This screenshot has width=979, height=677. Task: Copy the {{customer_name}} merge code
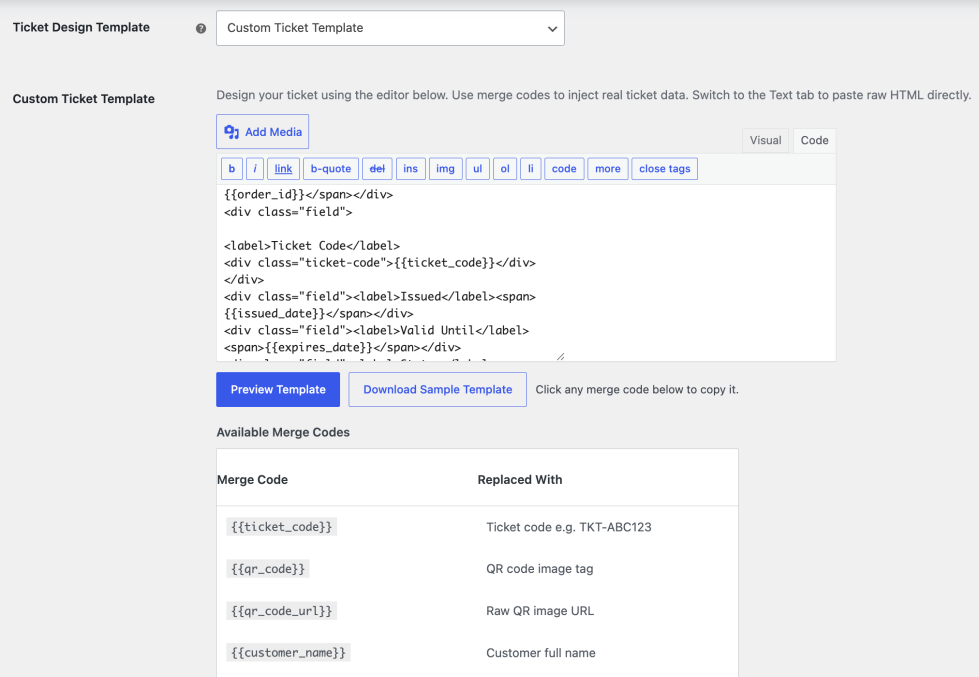pos(288,653)
